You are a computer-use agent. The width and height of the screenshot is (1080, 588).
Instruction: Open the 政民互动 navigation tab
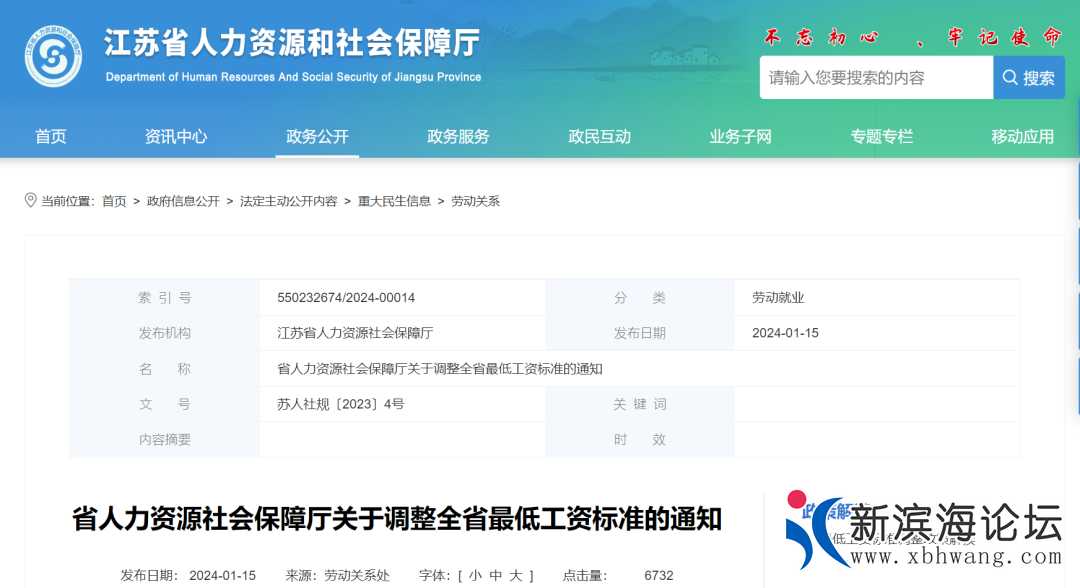599,137
